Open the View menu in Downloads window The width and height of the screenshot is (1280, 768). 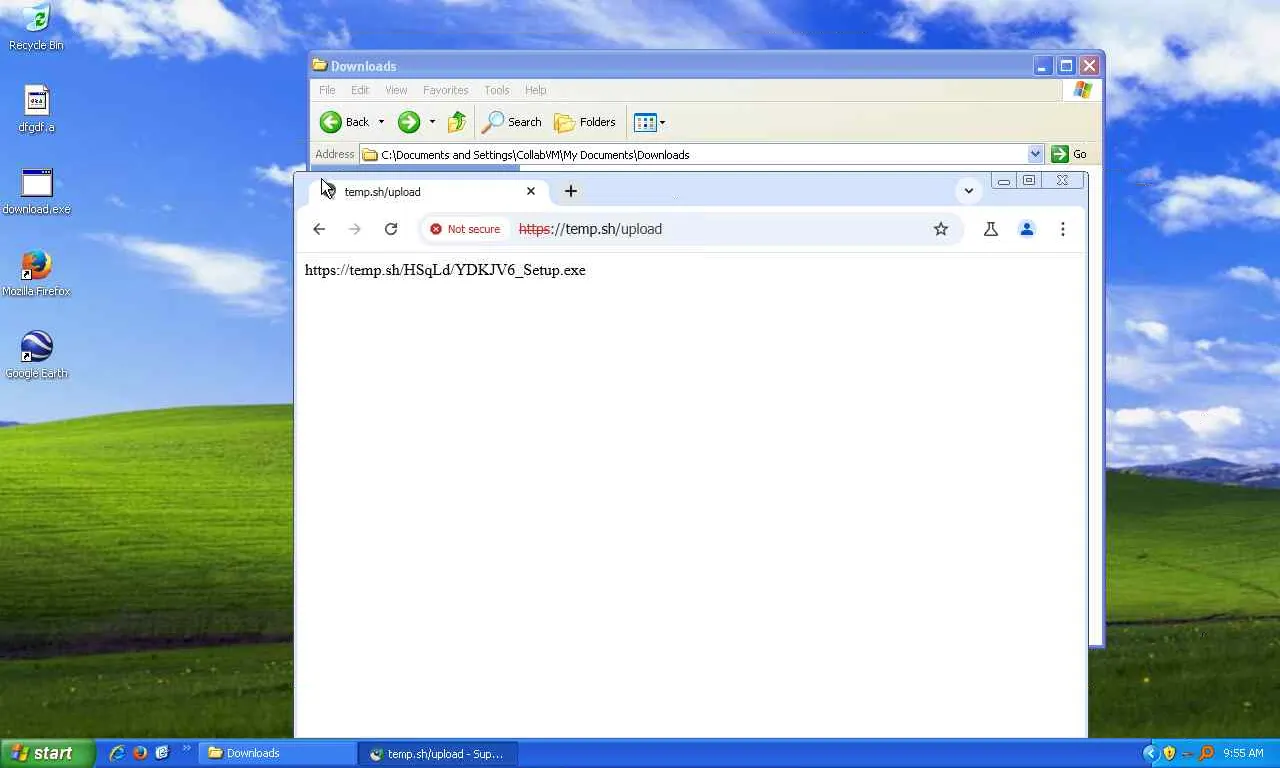pos(396,90)
